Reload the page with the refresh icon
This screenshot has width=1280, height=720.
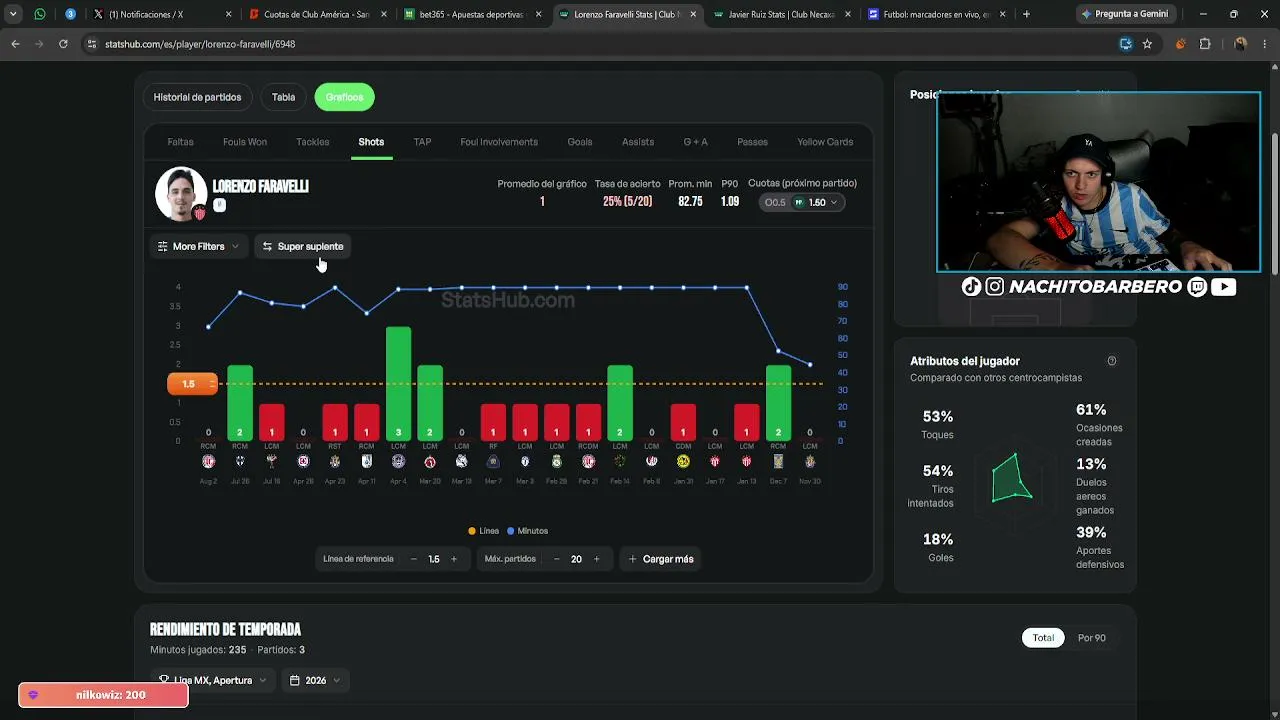(63, 44)
